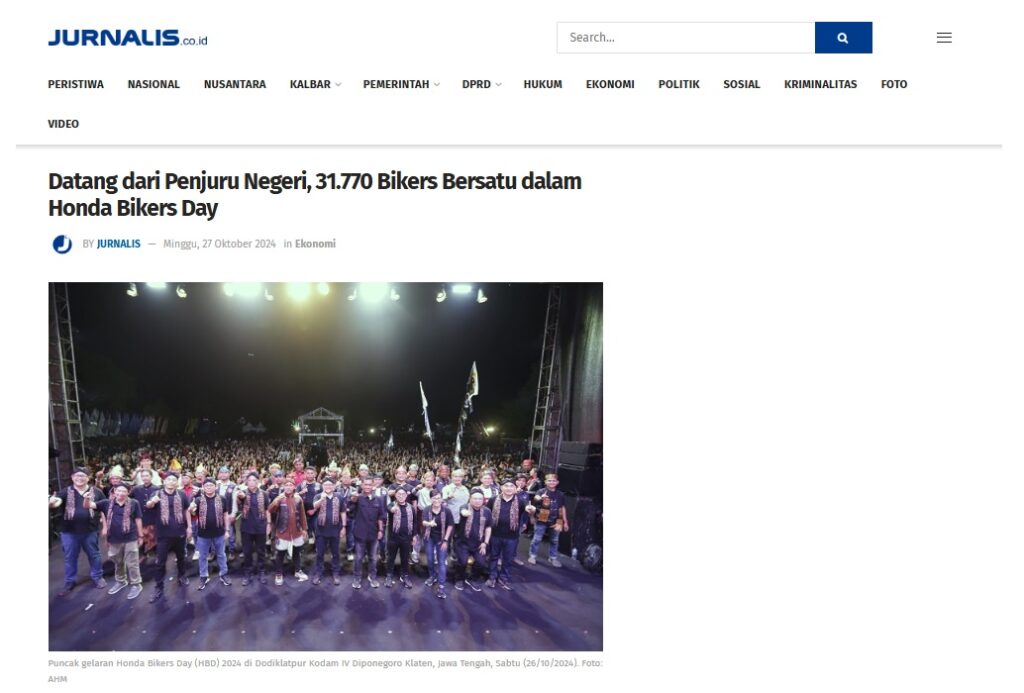The height and width of the screenshot is (693, 1024).
Task: Go to the VIDEO section
Action: click(x=63, y=124)
